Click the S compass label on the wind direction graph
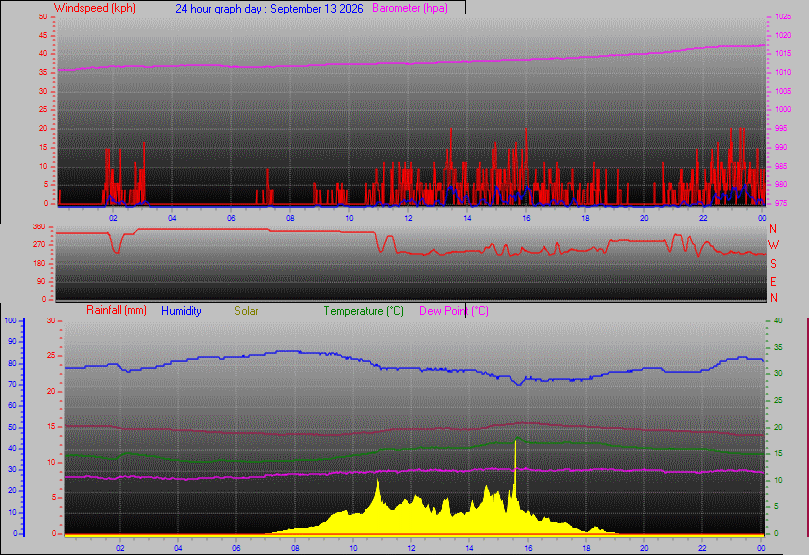Screen dimensions: 809x555 click(x=773, y=264)
